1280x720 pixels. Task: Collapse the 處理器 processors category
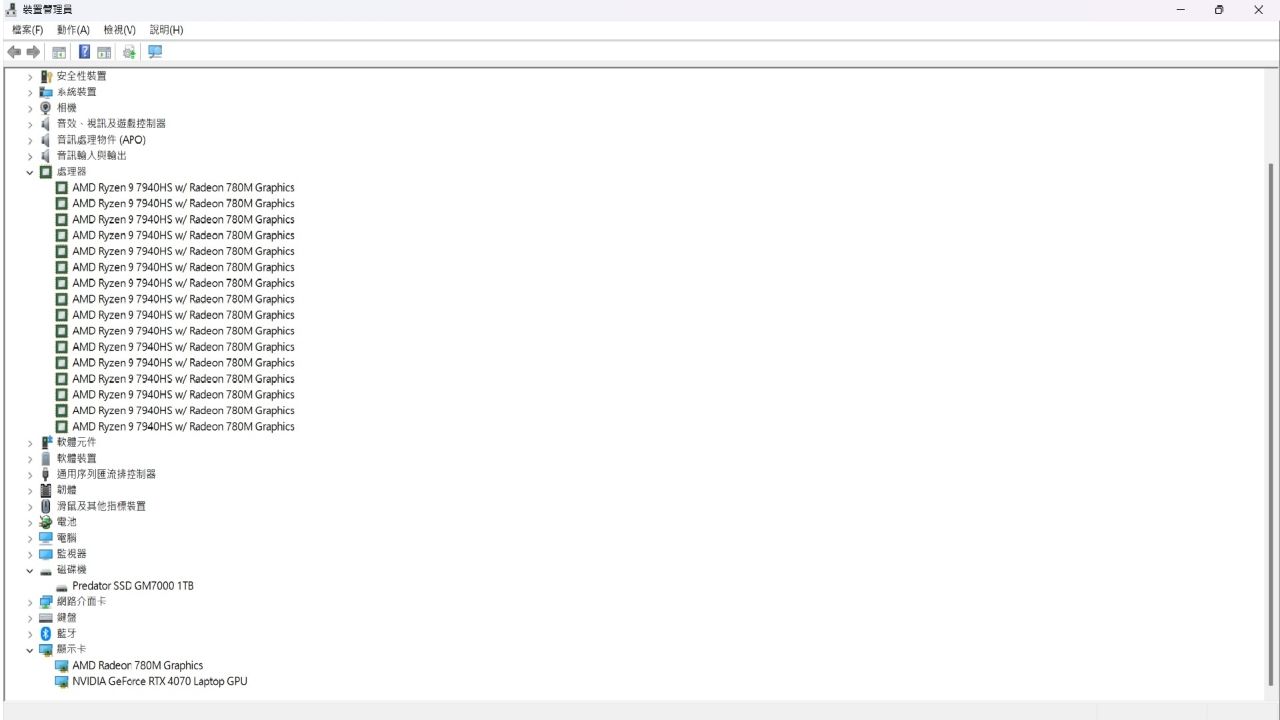(30, 172)
